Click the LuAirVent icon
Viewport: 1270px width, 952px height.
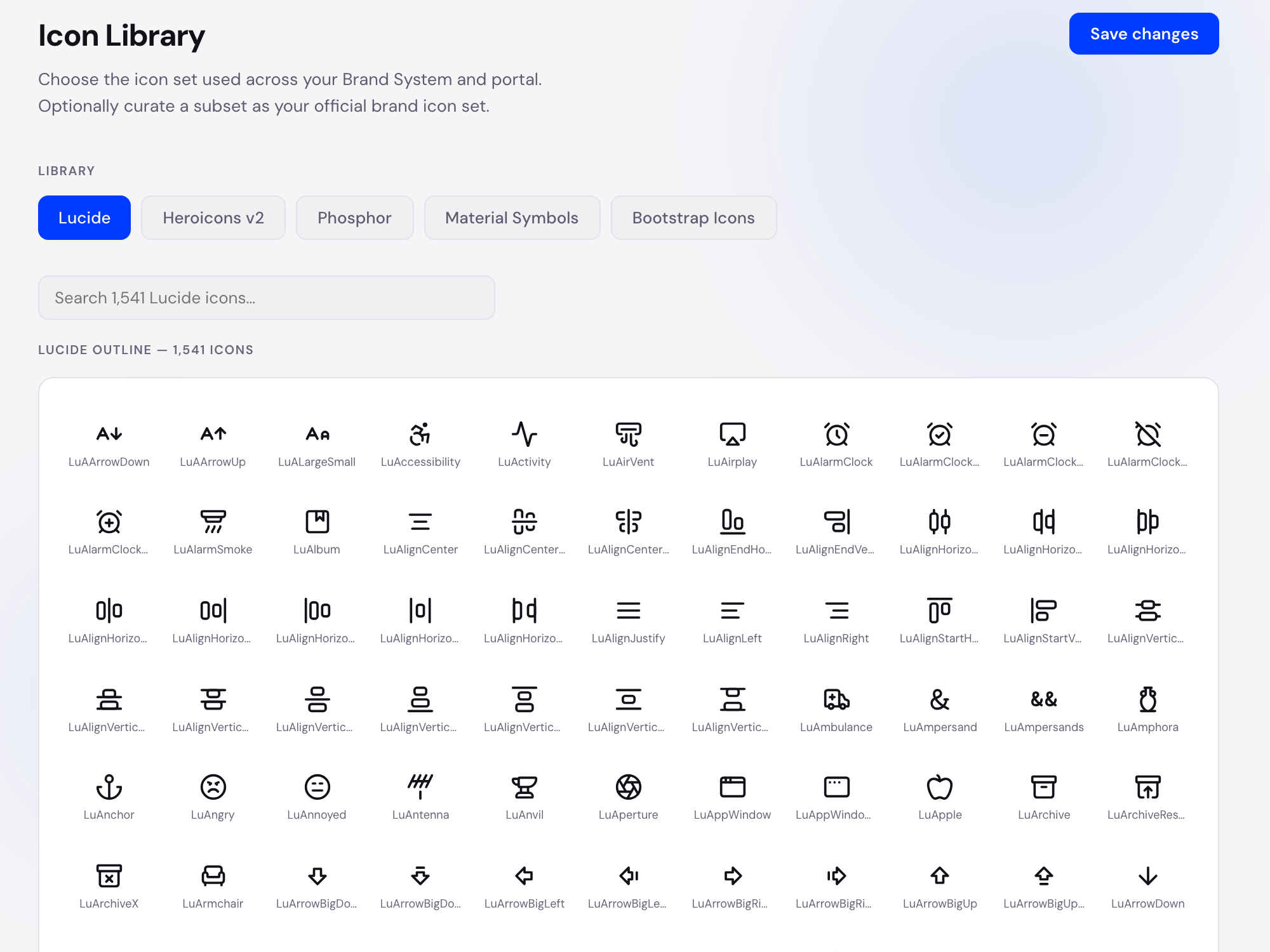click(629, 435)
